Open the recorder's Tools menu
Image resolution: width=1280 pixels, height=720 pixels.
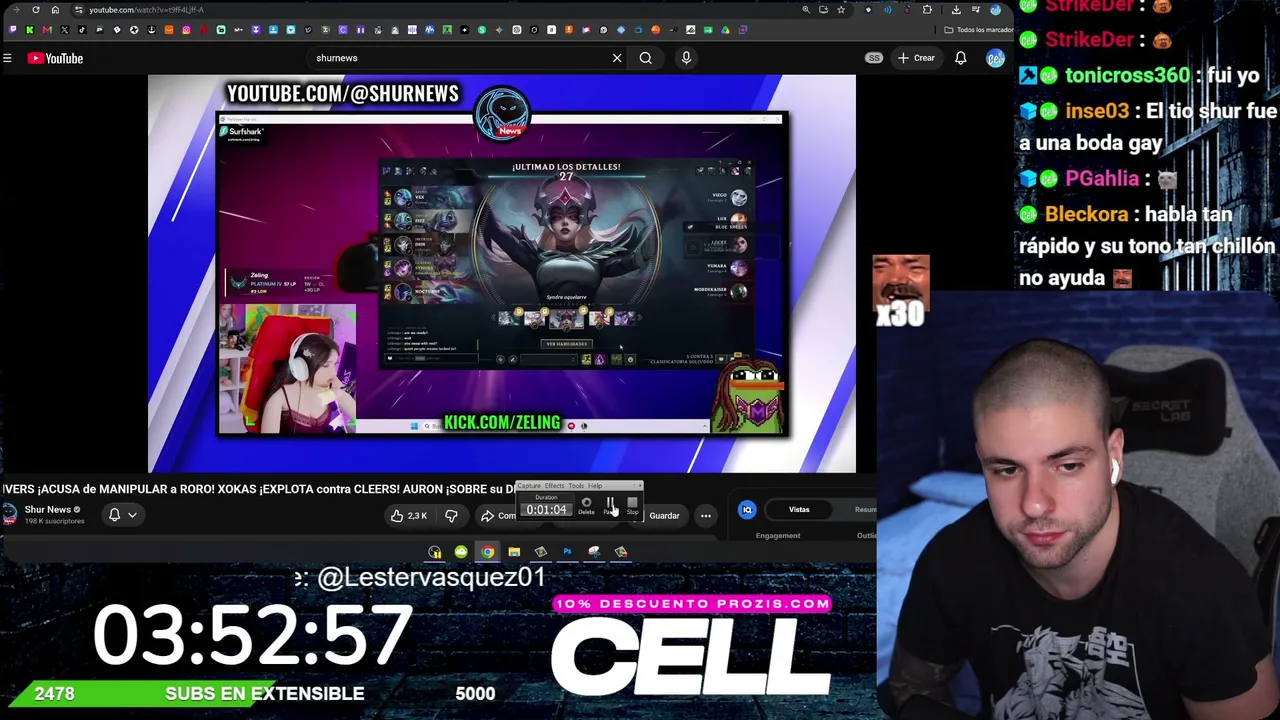click(576, 486)
